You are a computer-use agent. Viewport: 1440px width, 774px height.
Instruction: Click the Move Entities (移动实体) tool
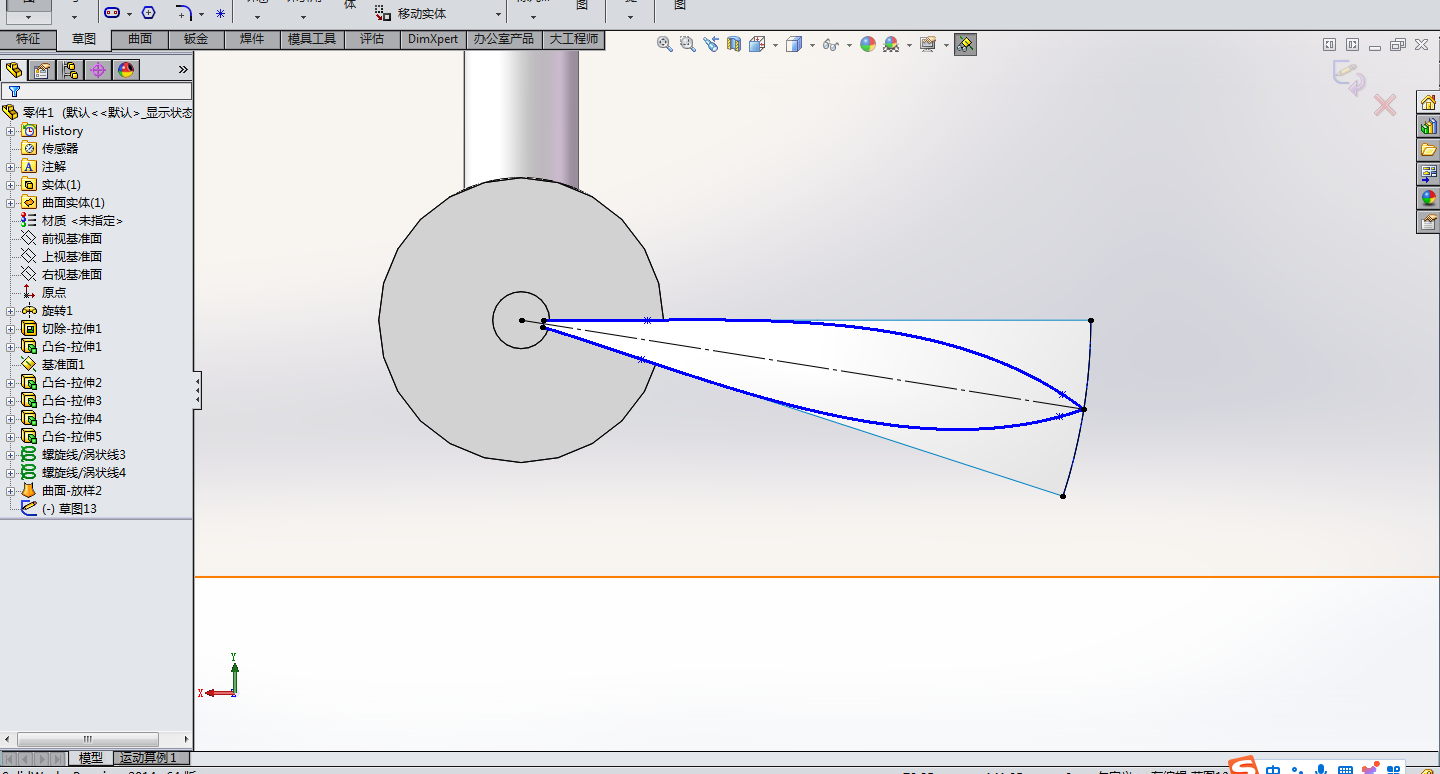click(410, 14)
